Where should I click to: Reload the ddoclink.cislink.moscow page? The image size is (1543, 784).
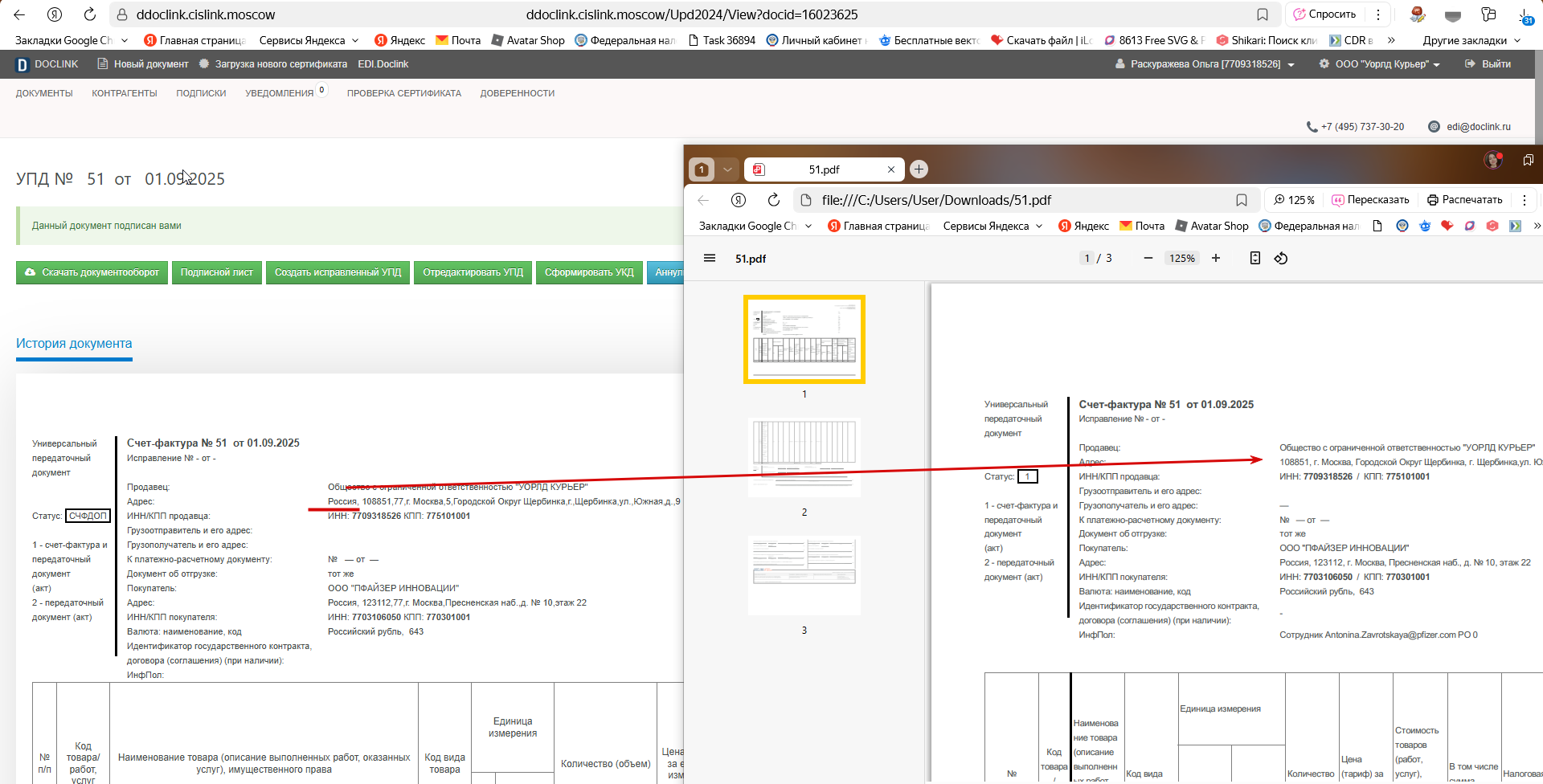coord(90,14)
